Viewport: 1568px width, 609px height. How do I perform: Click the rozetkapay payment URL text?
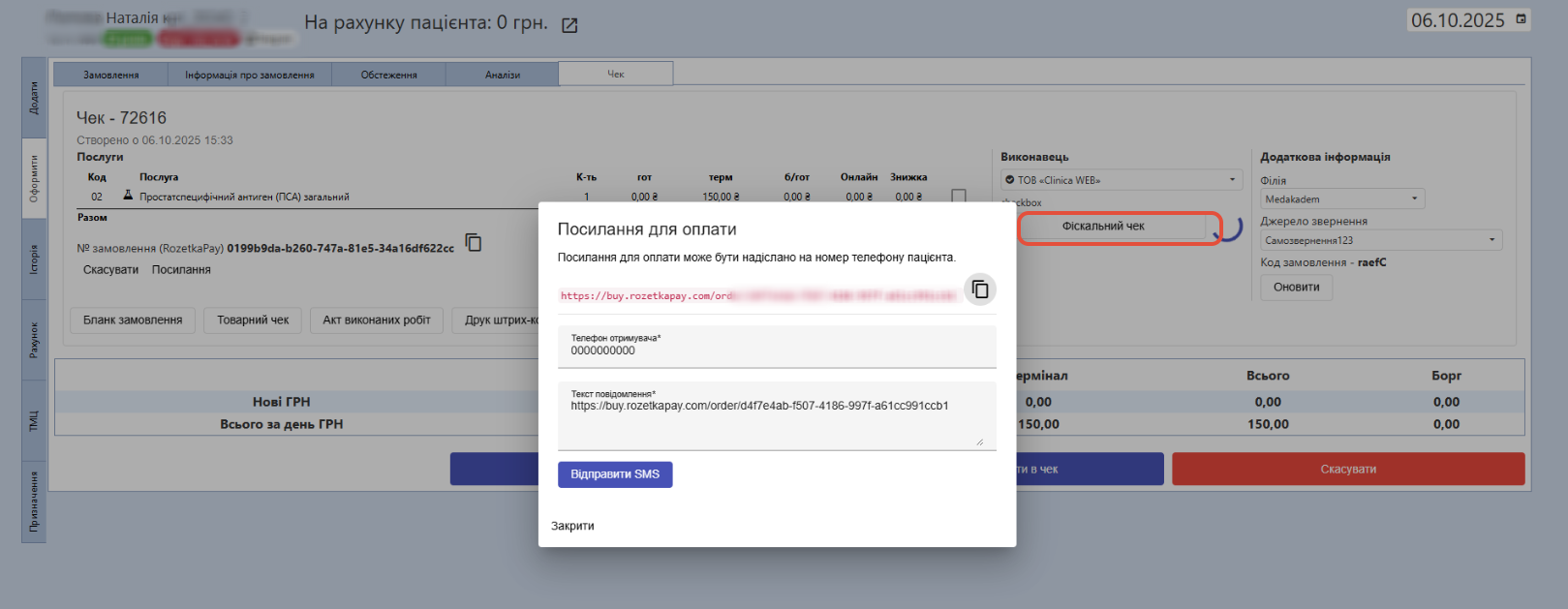(758, 296)
